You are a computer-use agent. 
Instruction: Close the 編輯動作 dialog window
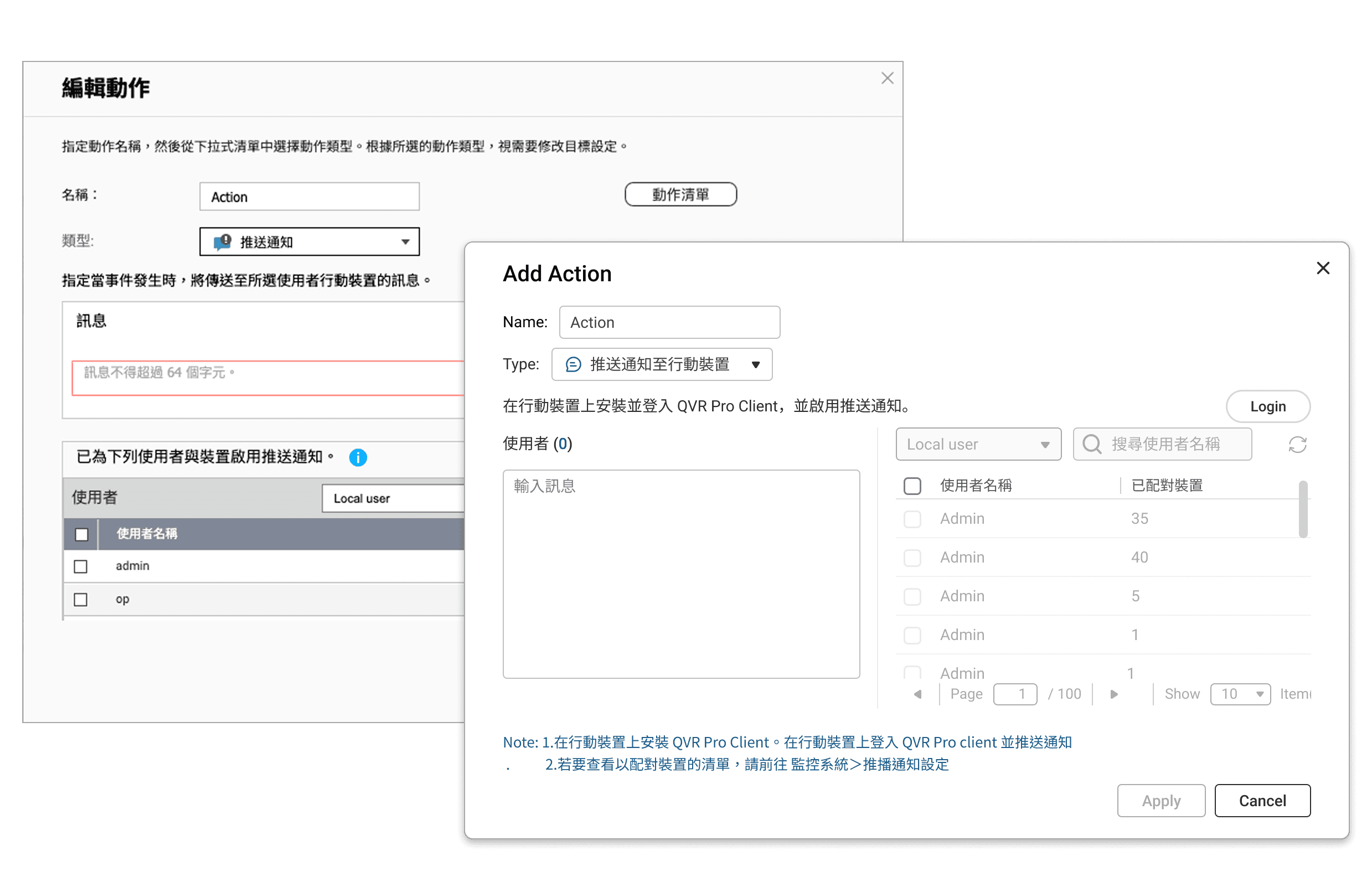tap(887, 78)
